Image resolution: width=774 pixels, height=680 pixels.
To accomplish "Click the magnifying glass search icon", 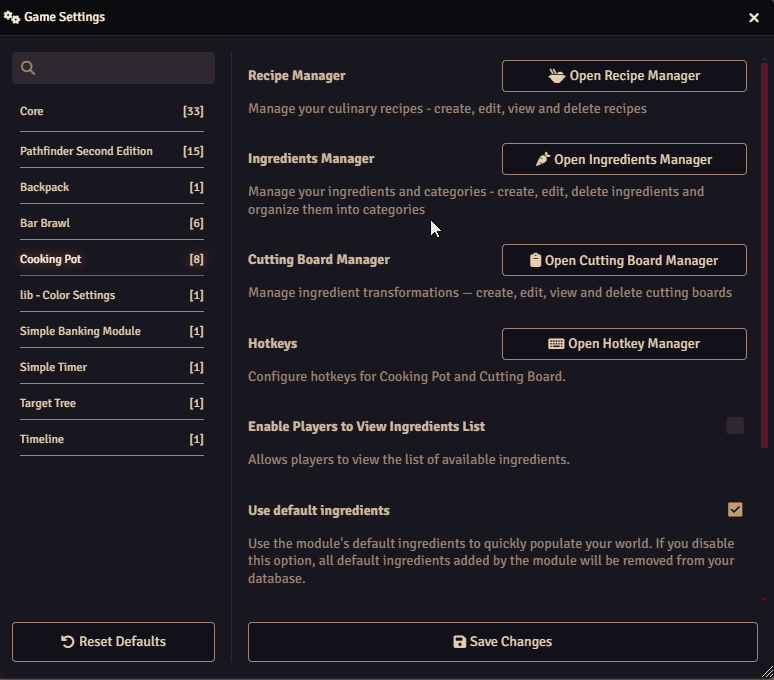I will (28, 68).
